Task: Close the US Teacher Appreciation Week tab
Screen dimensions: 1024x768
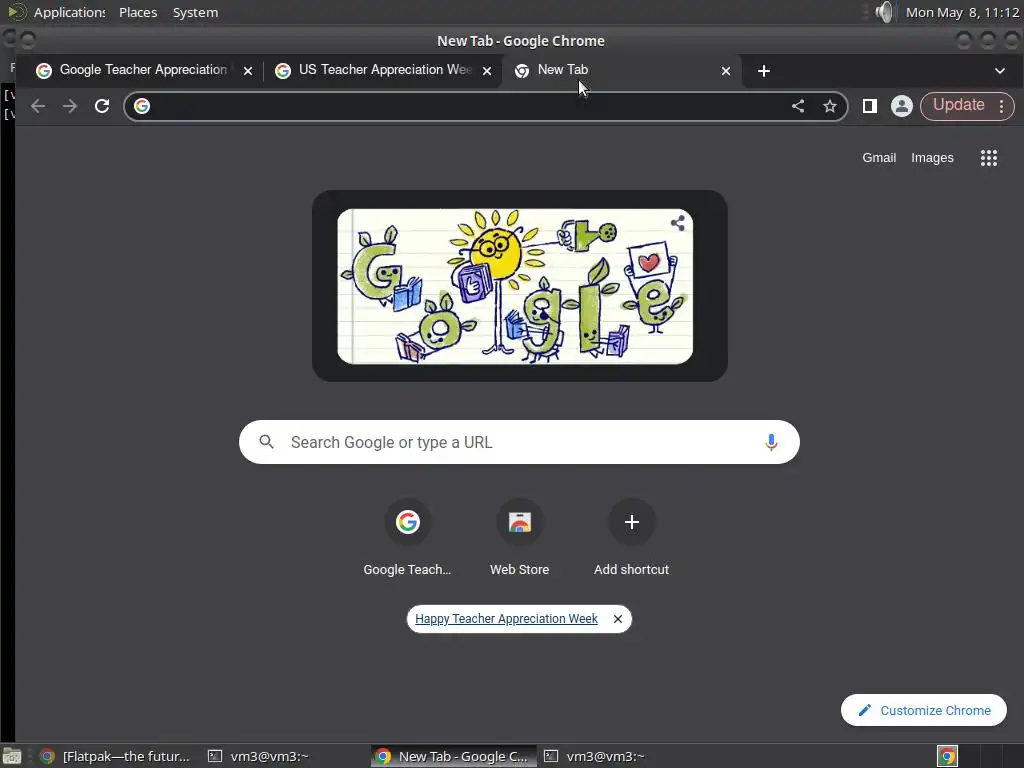Action: [x=487, y=71]
